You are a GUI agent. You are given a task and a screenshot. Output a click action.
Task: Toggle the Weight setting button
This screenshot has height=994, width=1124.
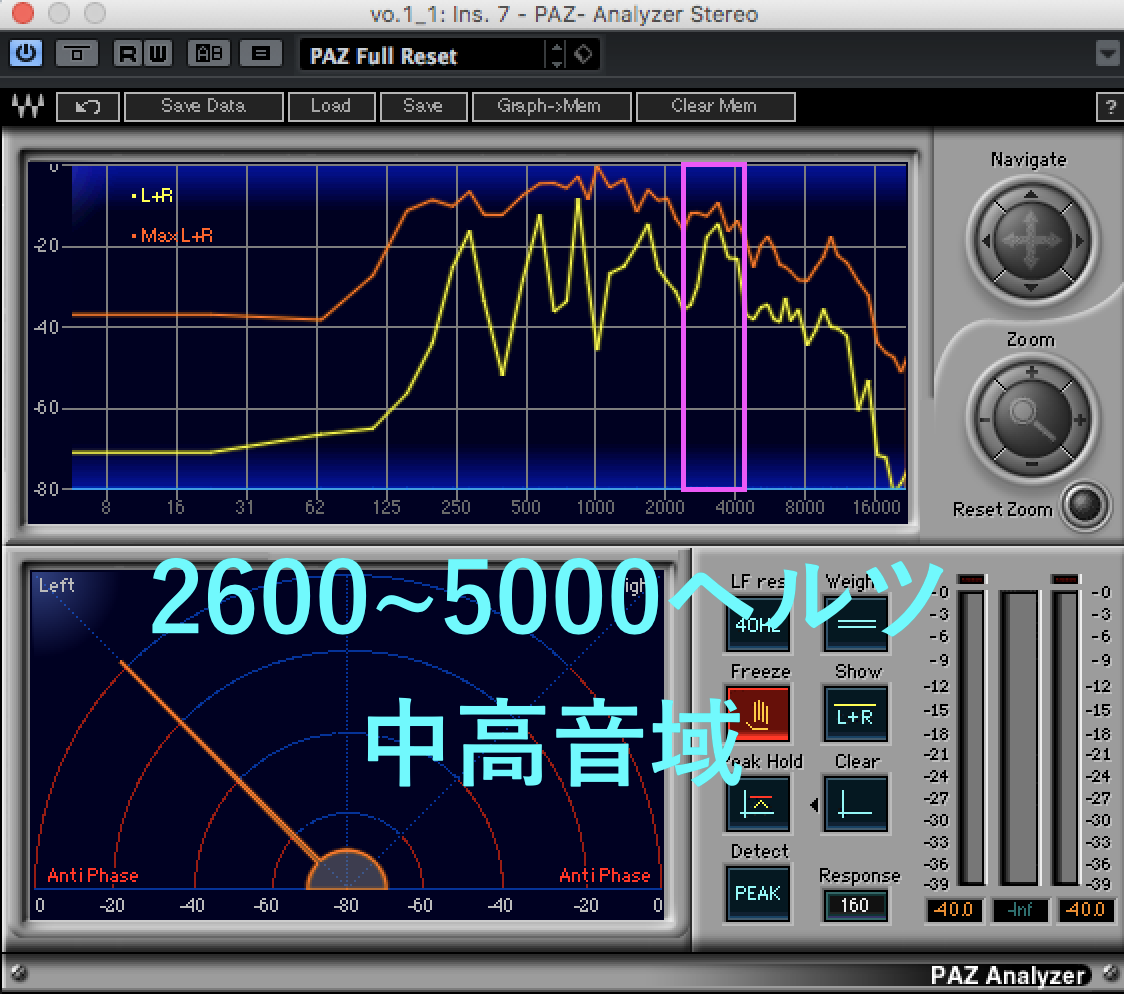pyautogui.click(x=857, y=624)
